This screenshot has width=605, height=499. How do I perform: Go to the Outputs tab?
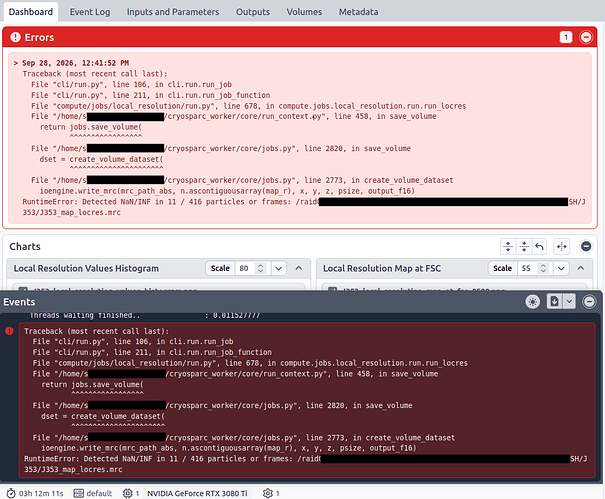253,12
